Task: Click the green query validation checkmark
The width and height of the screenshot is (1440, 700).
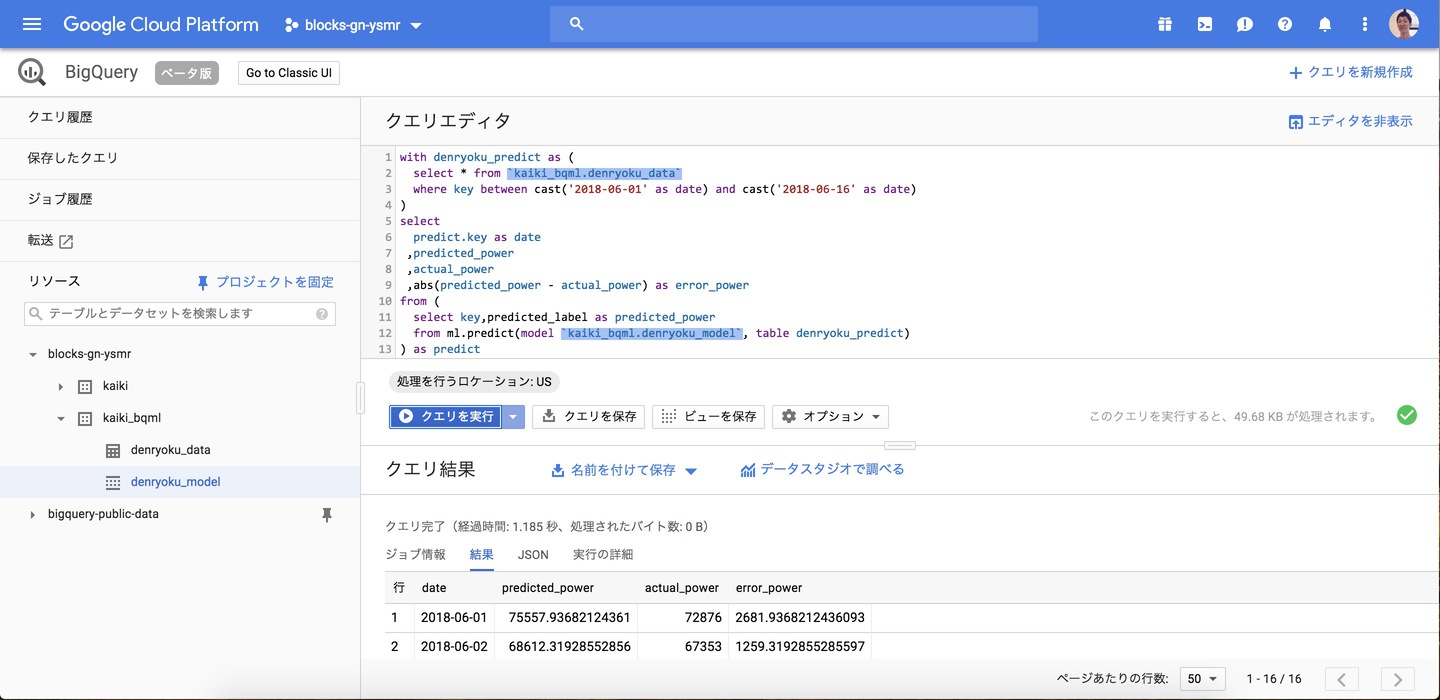Action: coord(1407,415)
